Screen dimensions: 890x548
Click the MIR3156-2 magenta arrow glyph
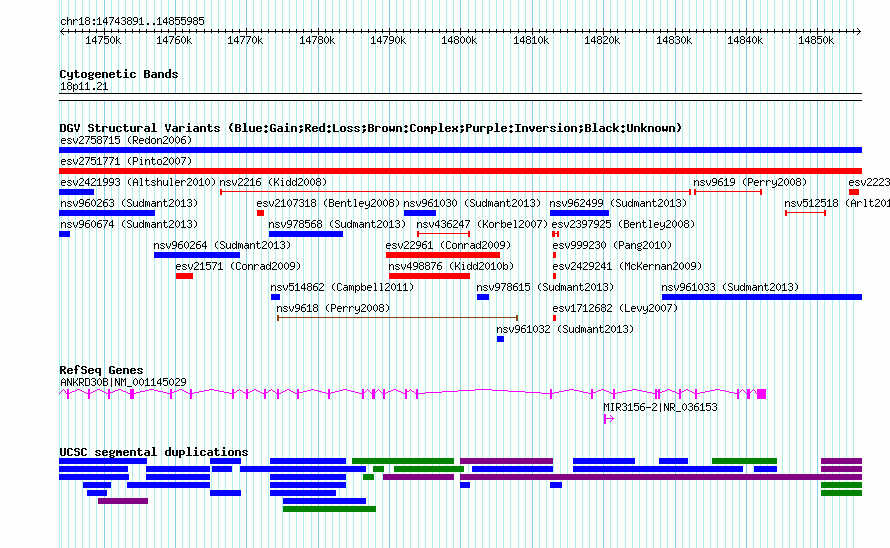point(609,419)
